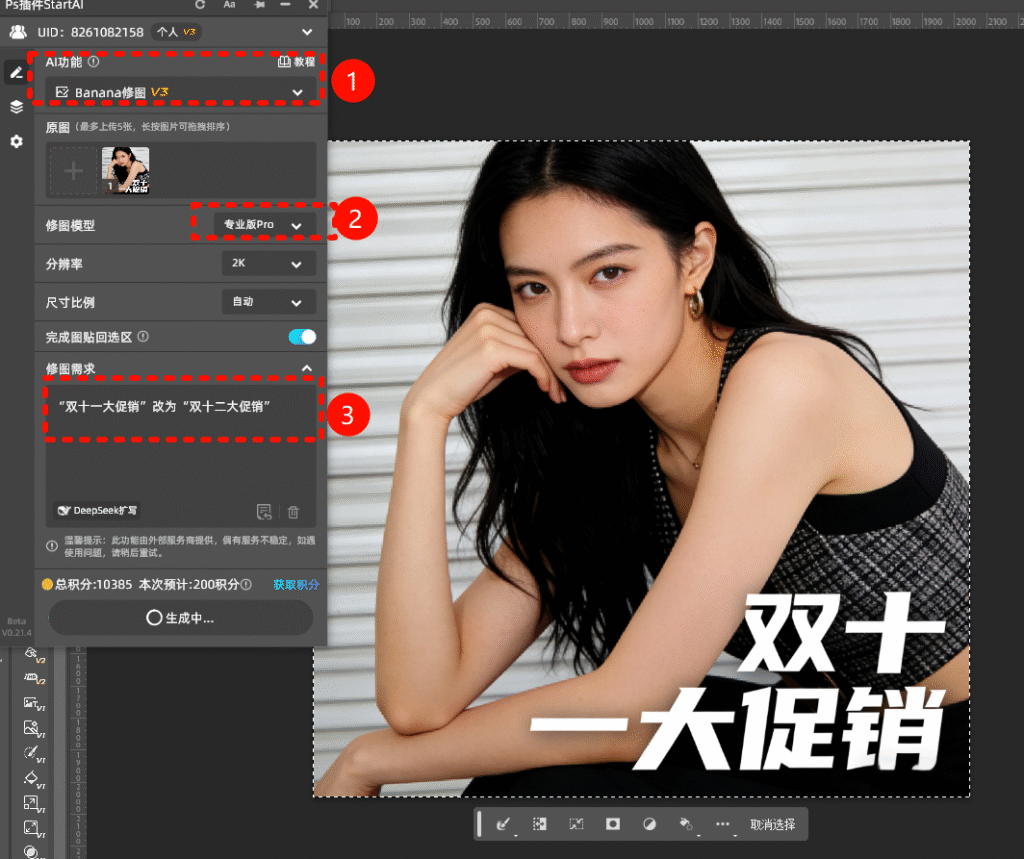Viewport: 1024px width, 859px height.
Task: Click the trash icon in the prompt box
Action: pyautogui.click(x=293, y=512)
